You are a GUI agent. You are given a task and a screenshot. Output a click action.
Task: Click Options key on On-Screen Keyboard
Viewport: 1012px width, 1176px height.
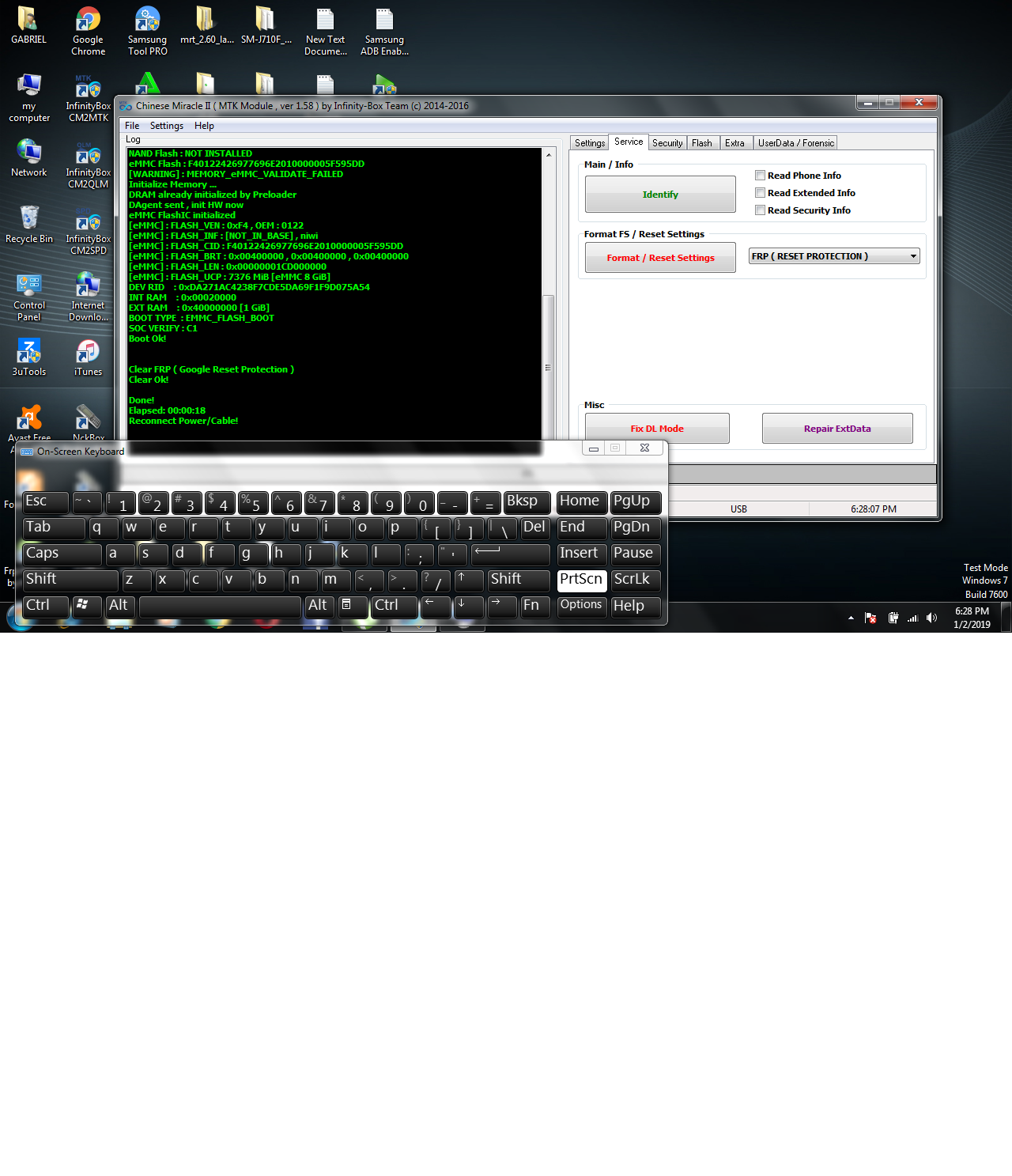click(x=582, y=607)
